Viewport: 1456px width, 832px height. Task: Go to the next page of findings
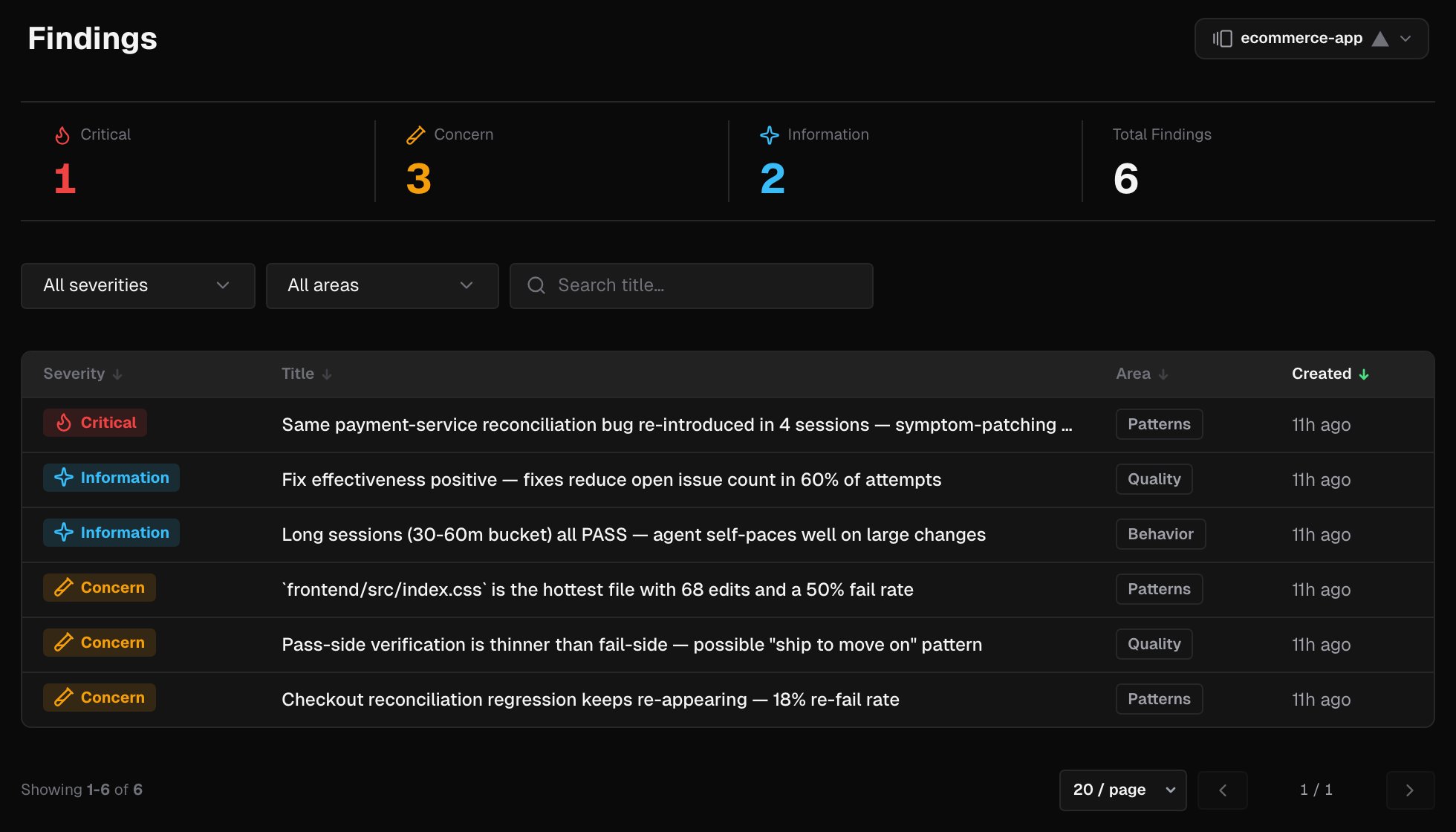click(1410, 790)
